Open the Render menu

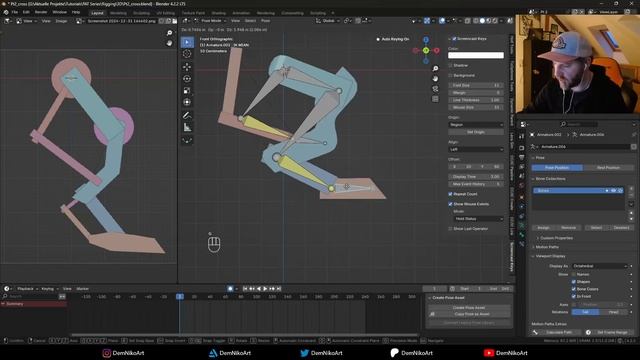tap(41, 12)
